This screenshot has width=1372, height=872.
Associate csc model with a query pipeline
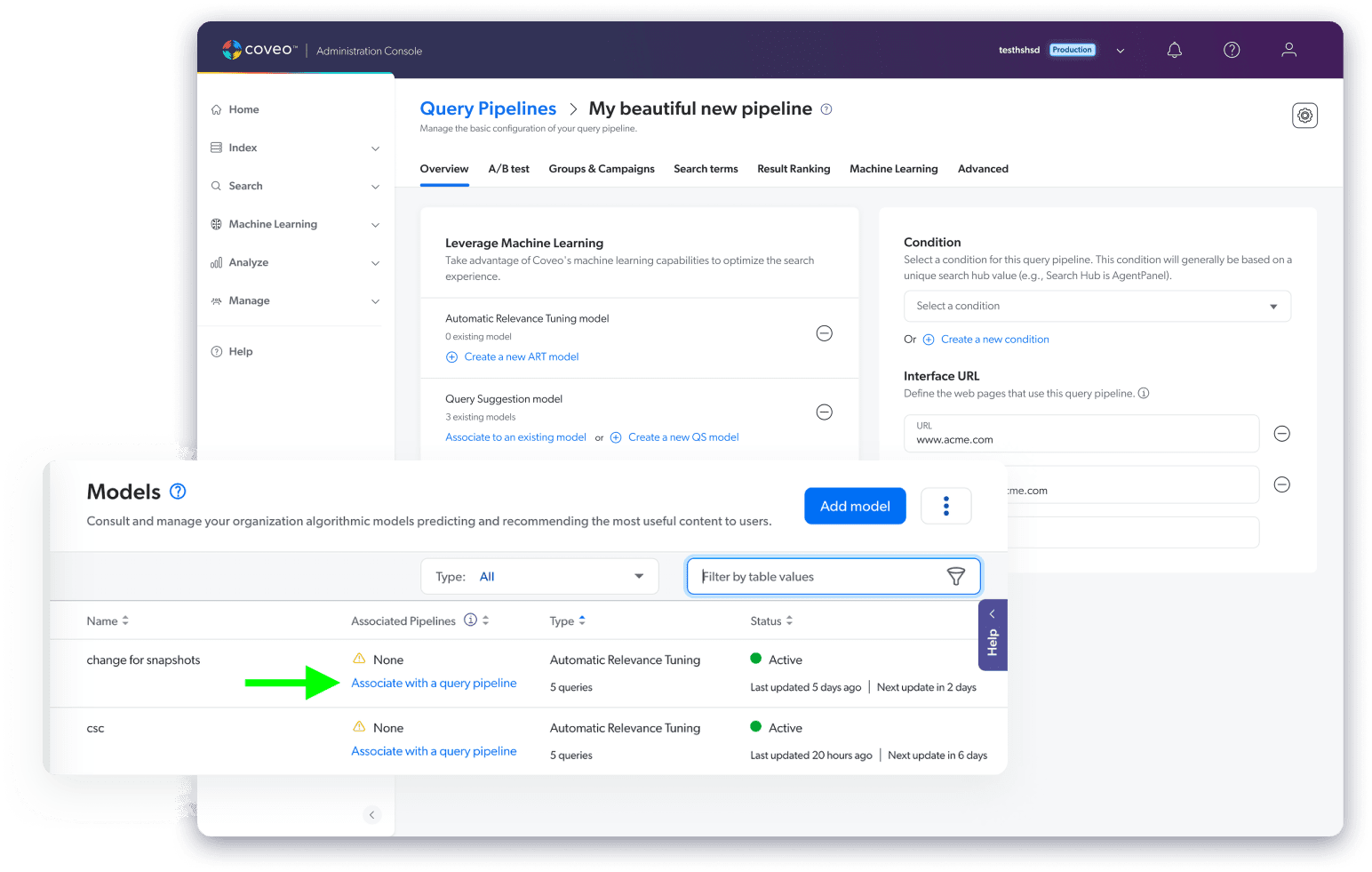(x=434, y=752)
